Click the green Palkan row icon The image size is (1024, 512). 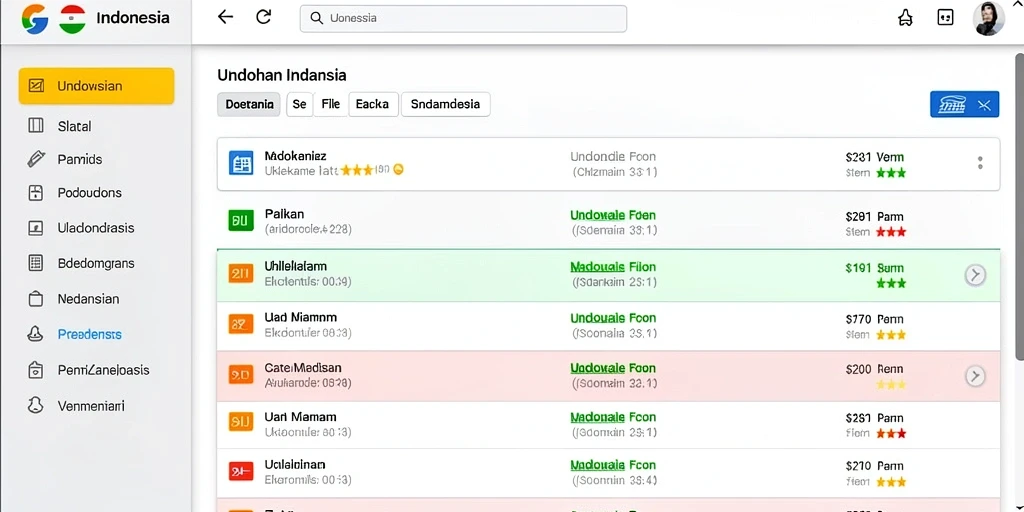241,220
